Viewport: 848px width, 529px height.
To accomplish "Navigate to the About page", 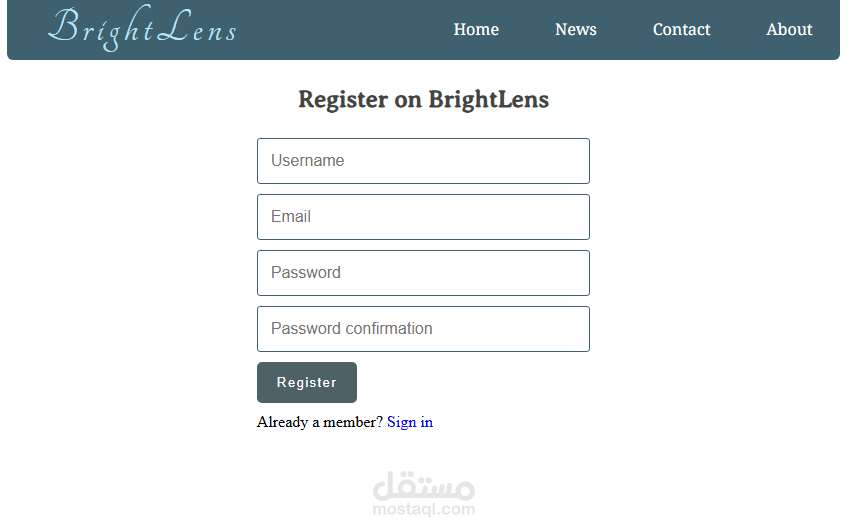I will tap(789, 30).
